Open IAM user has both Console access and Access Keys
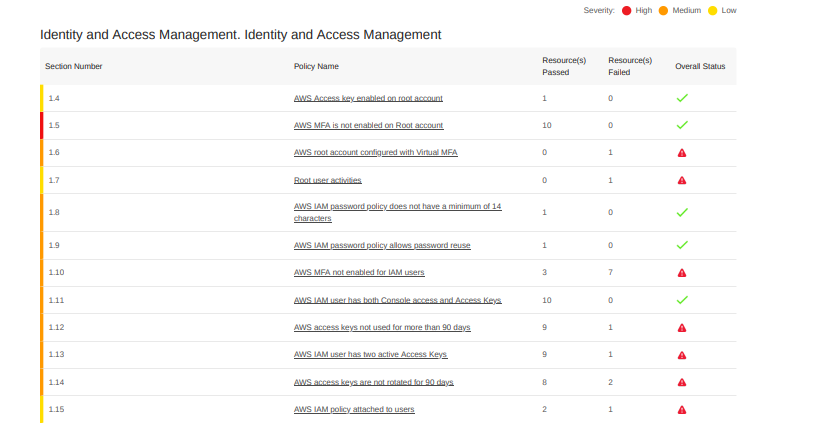Image resolution: width=815 pixels, height=423 pixels. click(x=398, y=300)
